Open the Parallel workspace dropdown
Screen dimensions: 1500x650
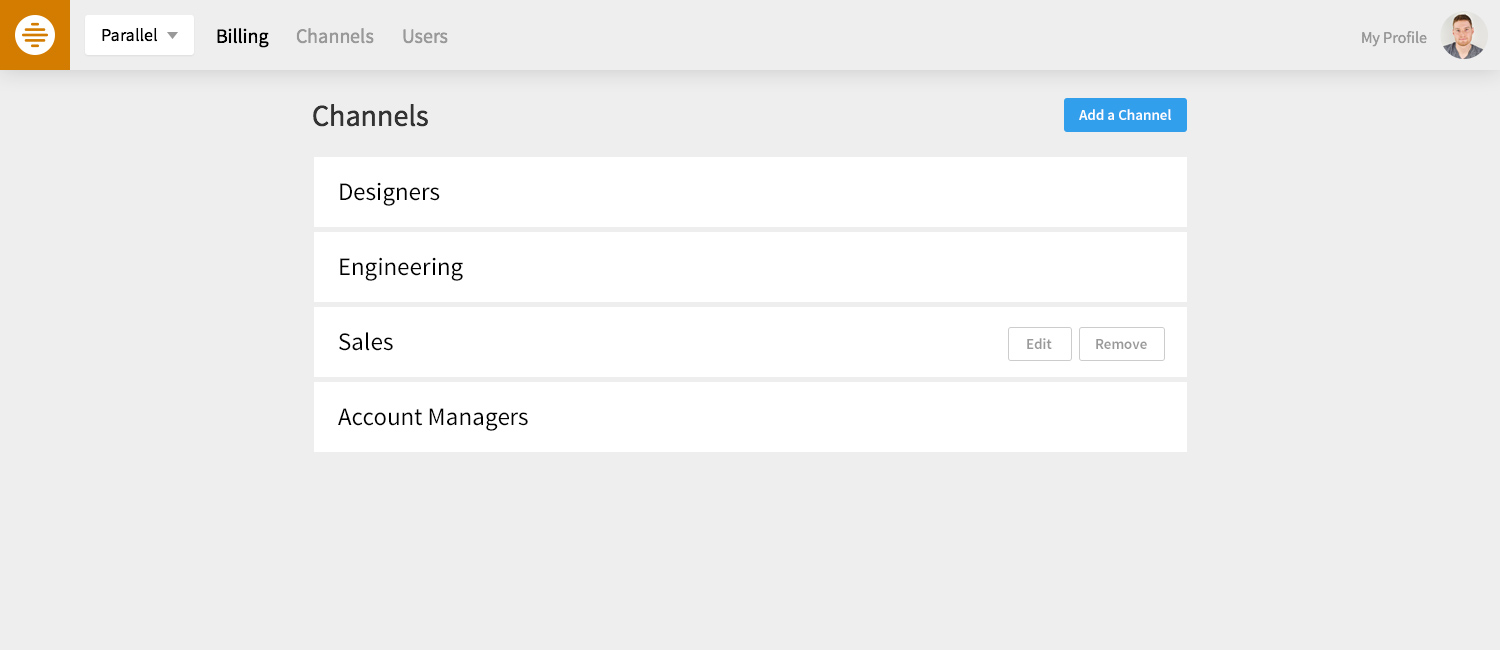[139, 35]
